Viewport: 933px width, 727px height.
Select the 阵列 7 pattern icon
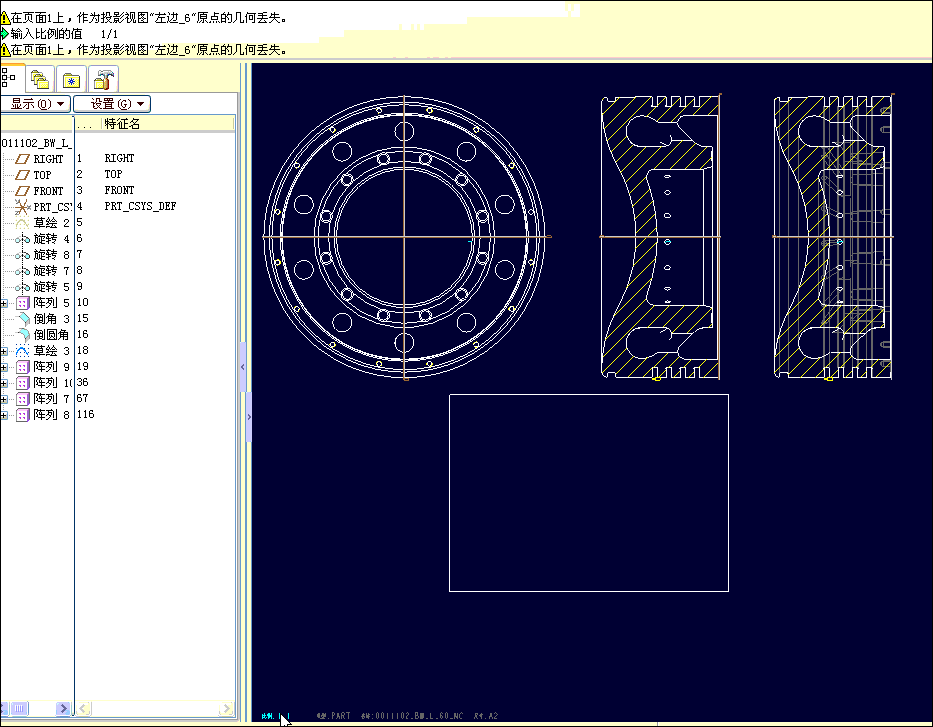tap(22, 399)
